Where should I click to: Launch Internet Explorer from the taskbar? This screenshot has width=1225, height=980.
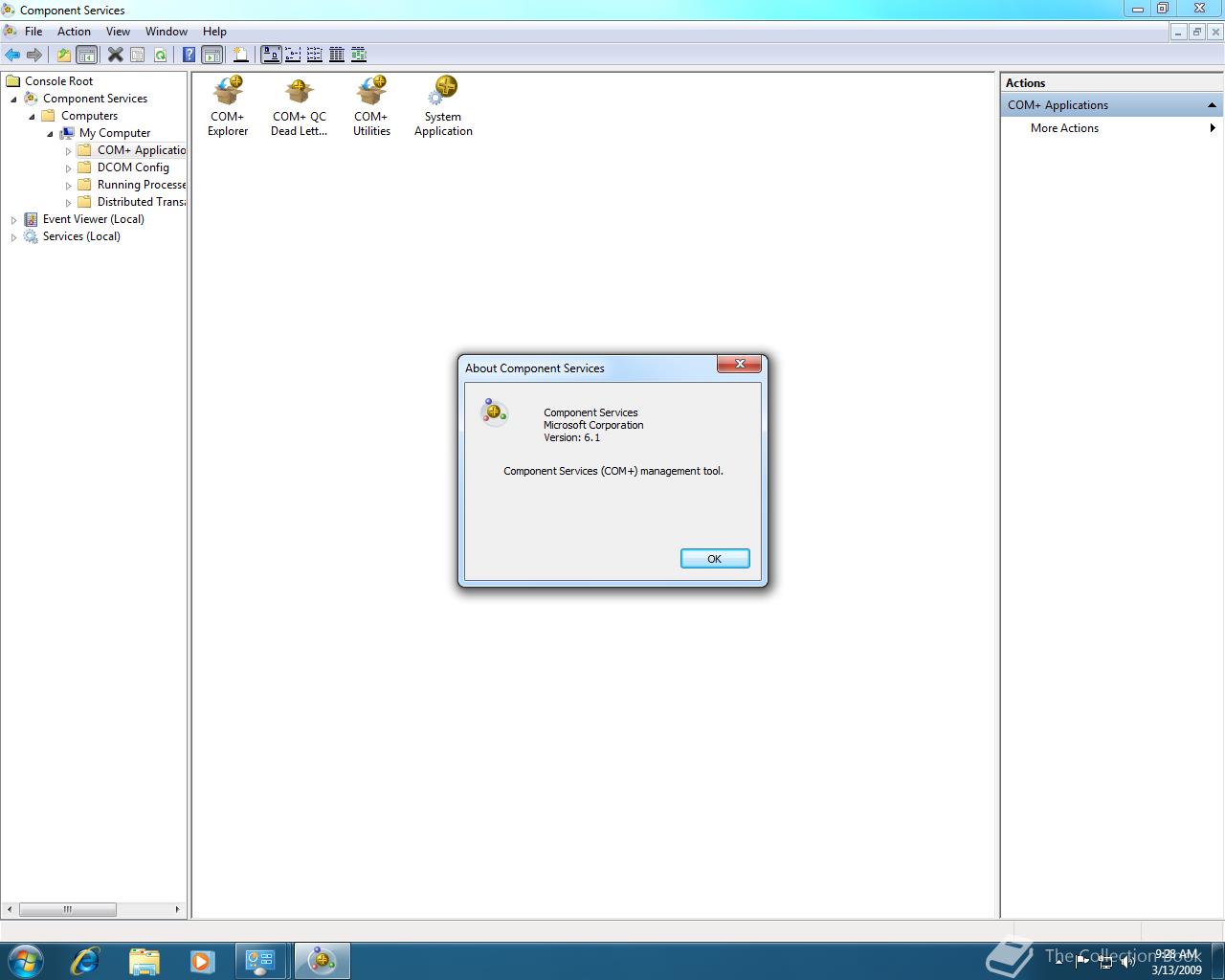86,961
